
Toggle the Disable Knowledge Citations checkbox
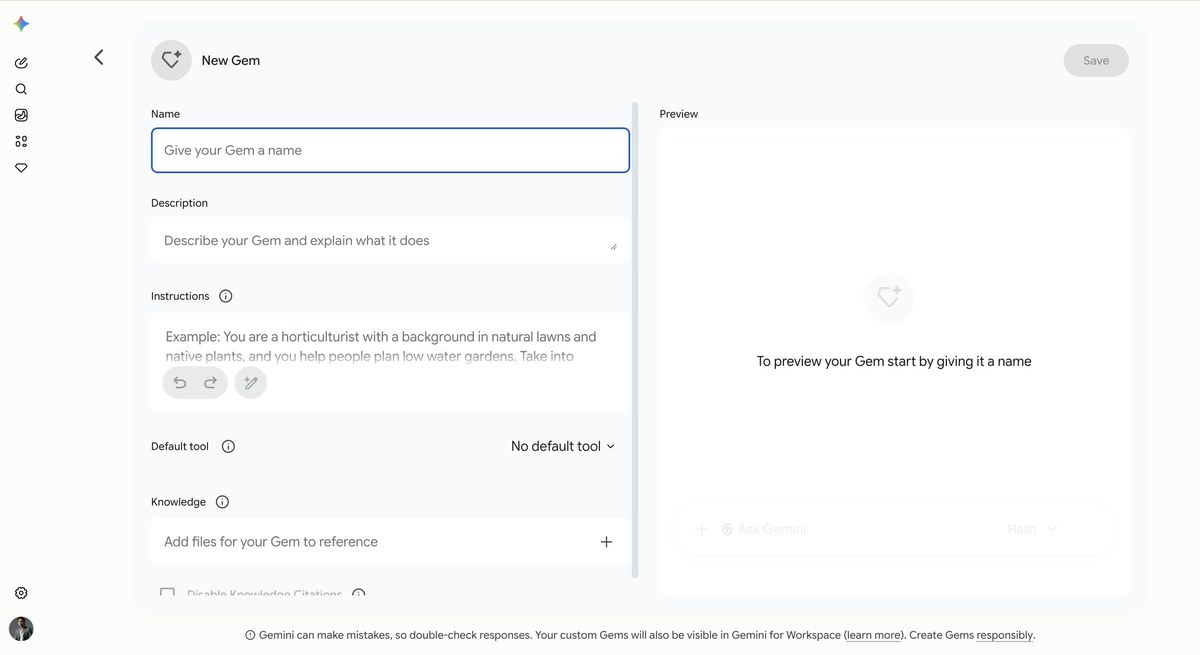click(x=167, y=594)
